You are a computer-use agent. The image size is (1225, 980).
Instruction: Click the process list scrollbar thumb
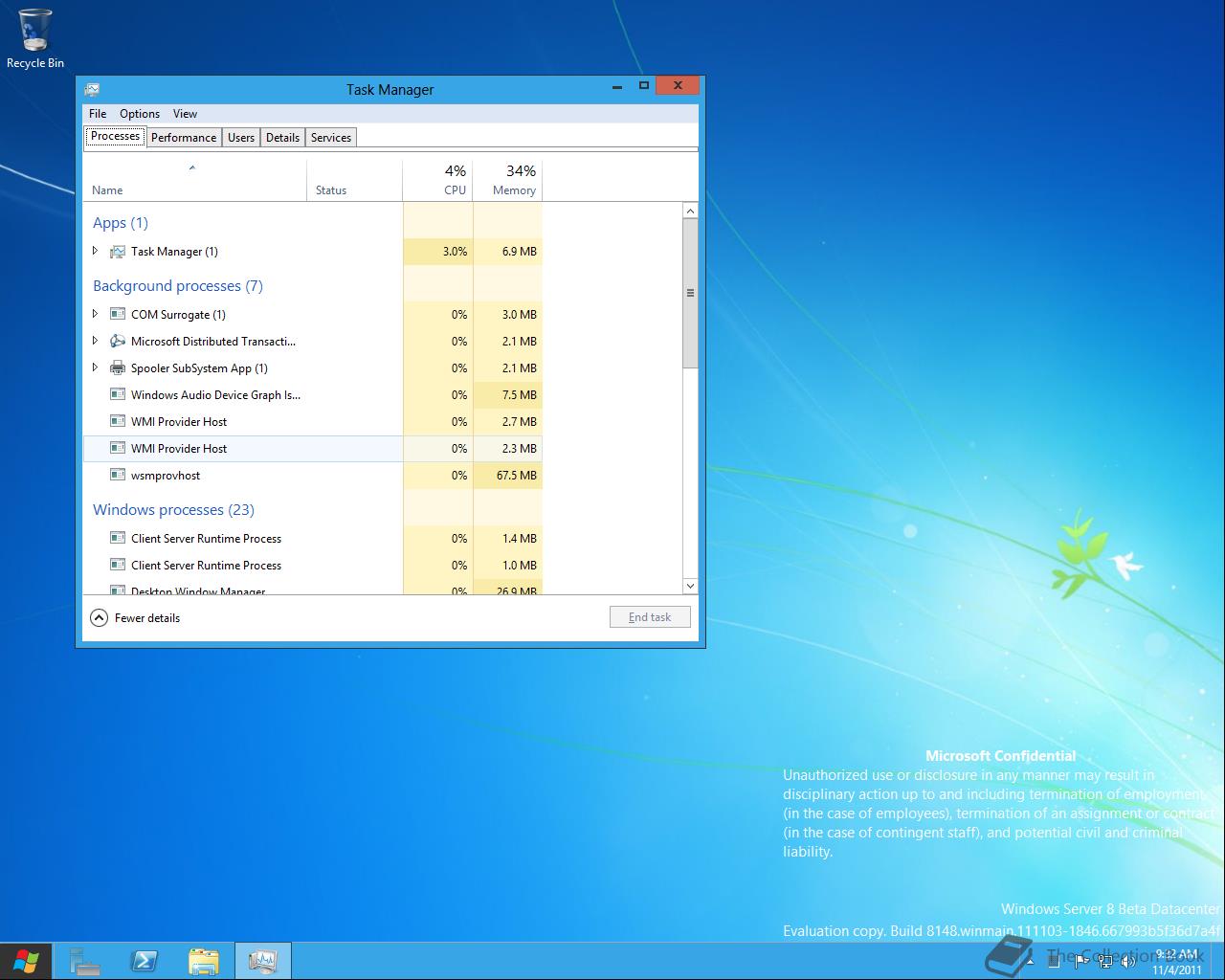coord(690,293)
